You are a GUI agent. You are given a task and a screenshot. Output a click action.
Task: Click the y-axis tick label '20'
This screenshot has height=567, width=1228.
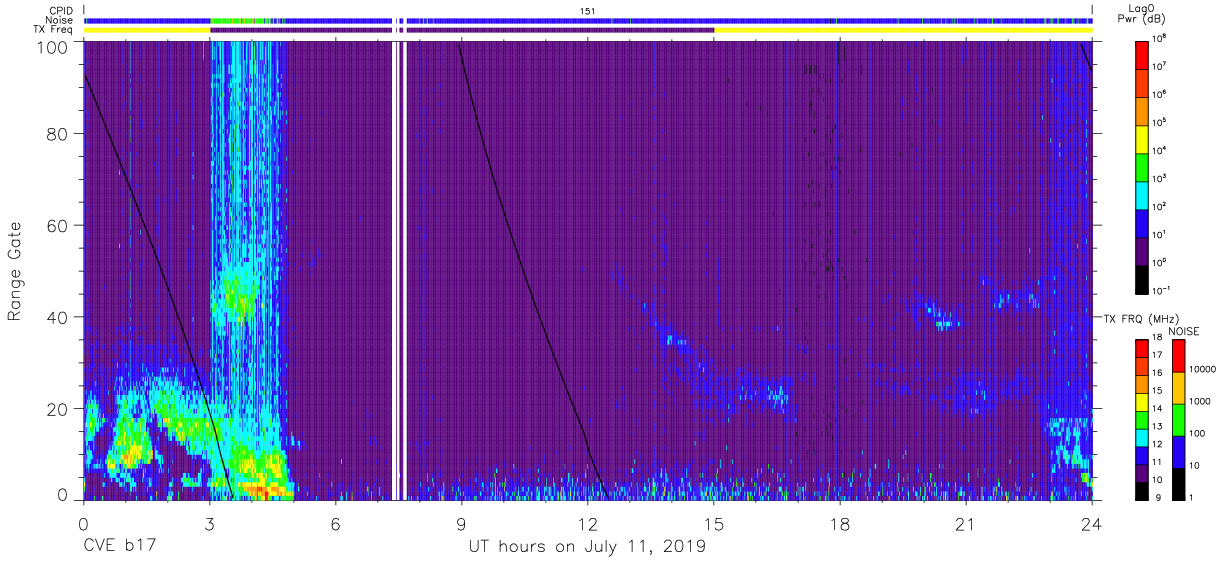58,408
